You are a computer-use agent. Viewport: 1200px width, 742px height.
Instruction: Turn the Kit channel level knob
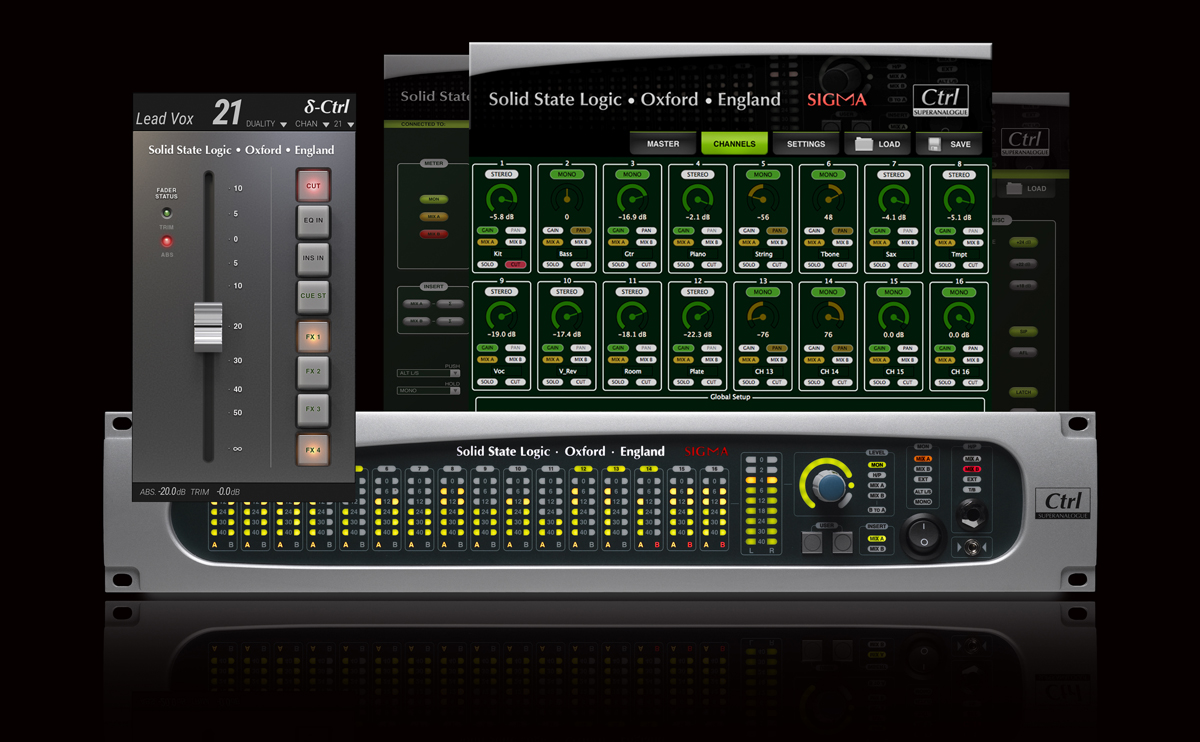point(502,200)
